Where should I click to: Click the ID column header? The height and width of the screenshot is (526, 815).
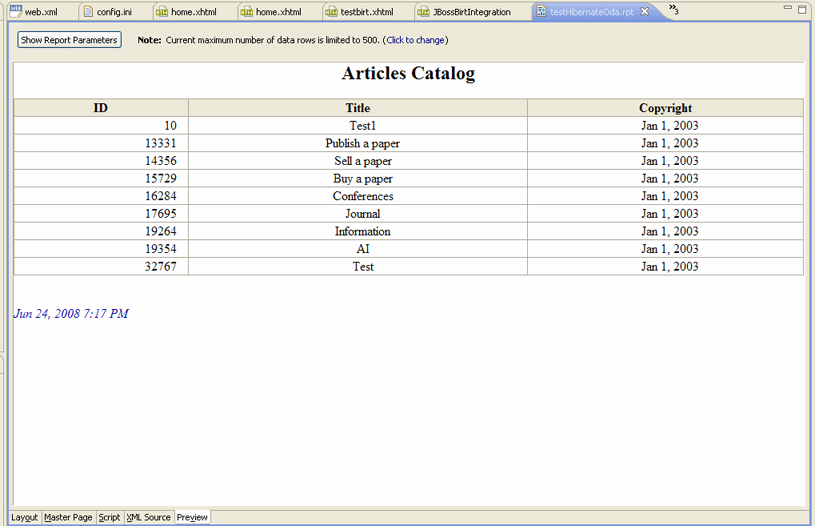point(101,108)
